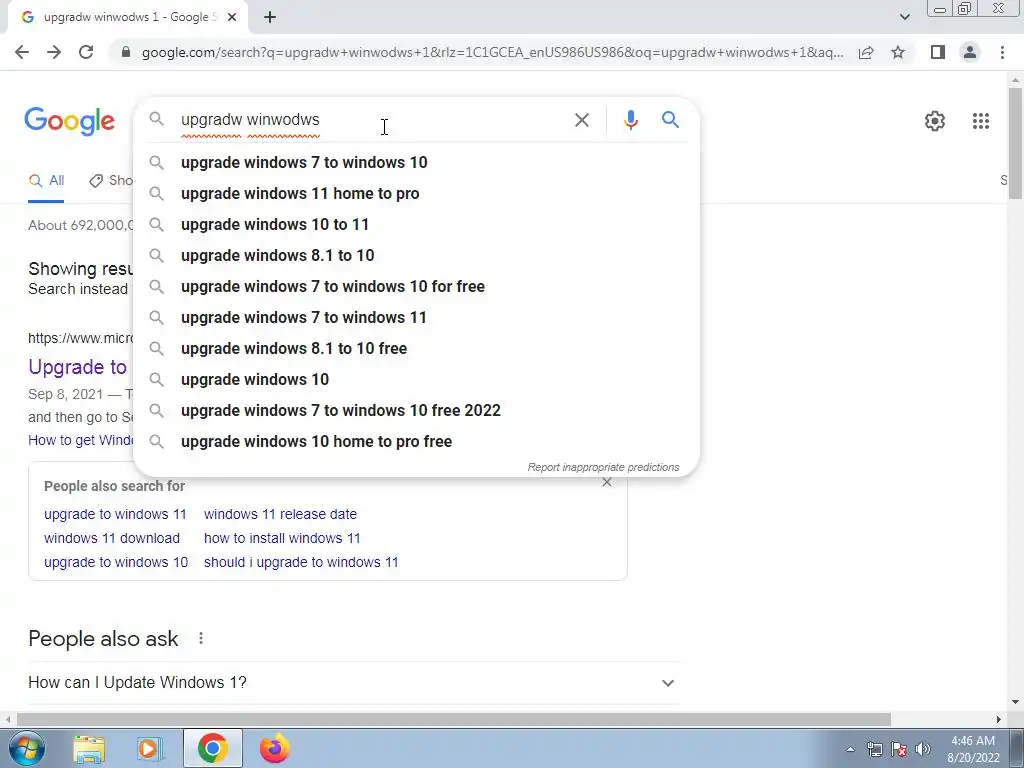Clear the search box with the X
1024x768 pixels.
click(x=581, y=120)
